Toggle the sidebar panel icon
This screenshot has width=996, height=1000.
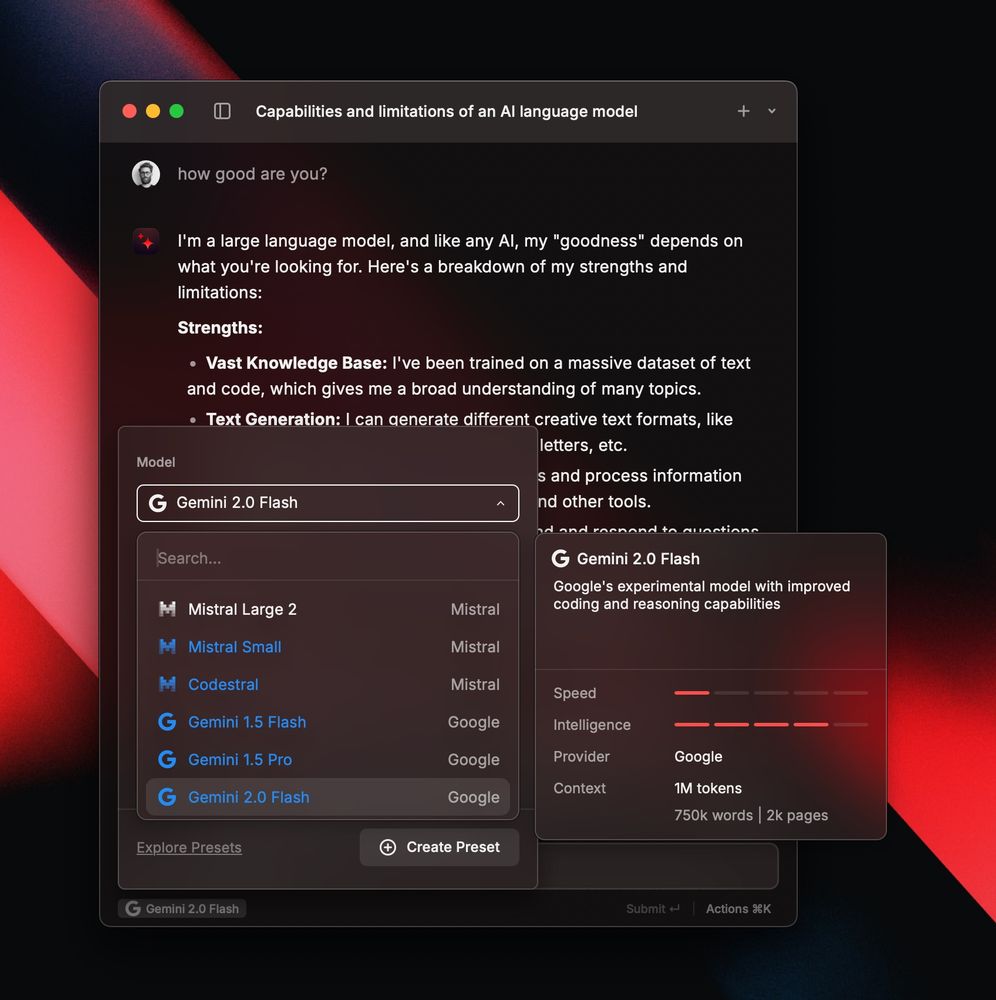[x=222, y=111]
